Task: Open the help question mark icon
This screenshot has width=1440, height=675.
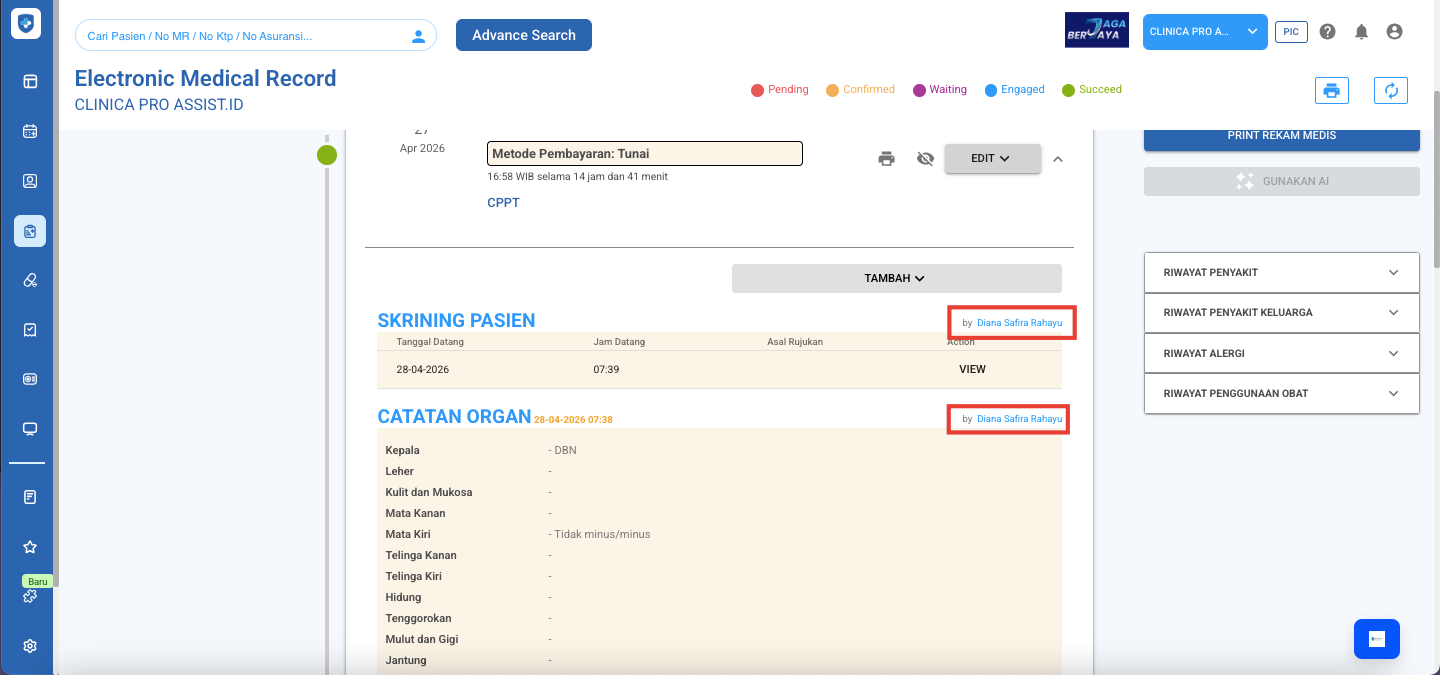Action: coord(1327,32)
